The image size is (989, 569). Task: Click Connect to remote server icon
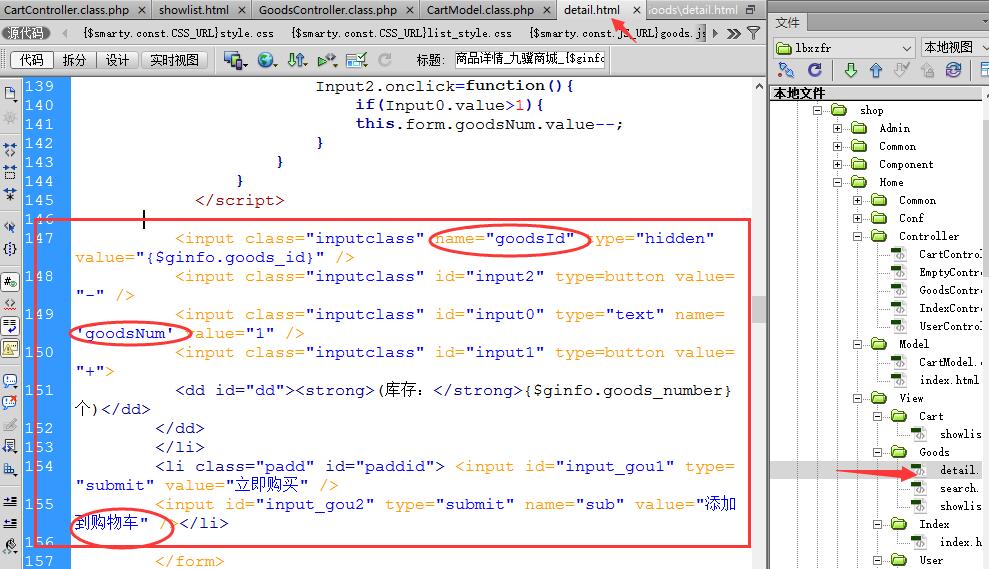click(x=785, y=69)
